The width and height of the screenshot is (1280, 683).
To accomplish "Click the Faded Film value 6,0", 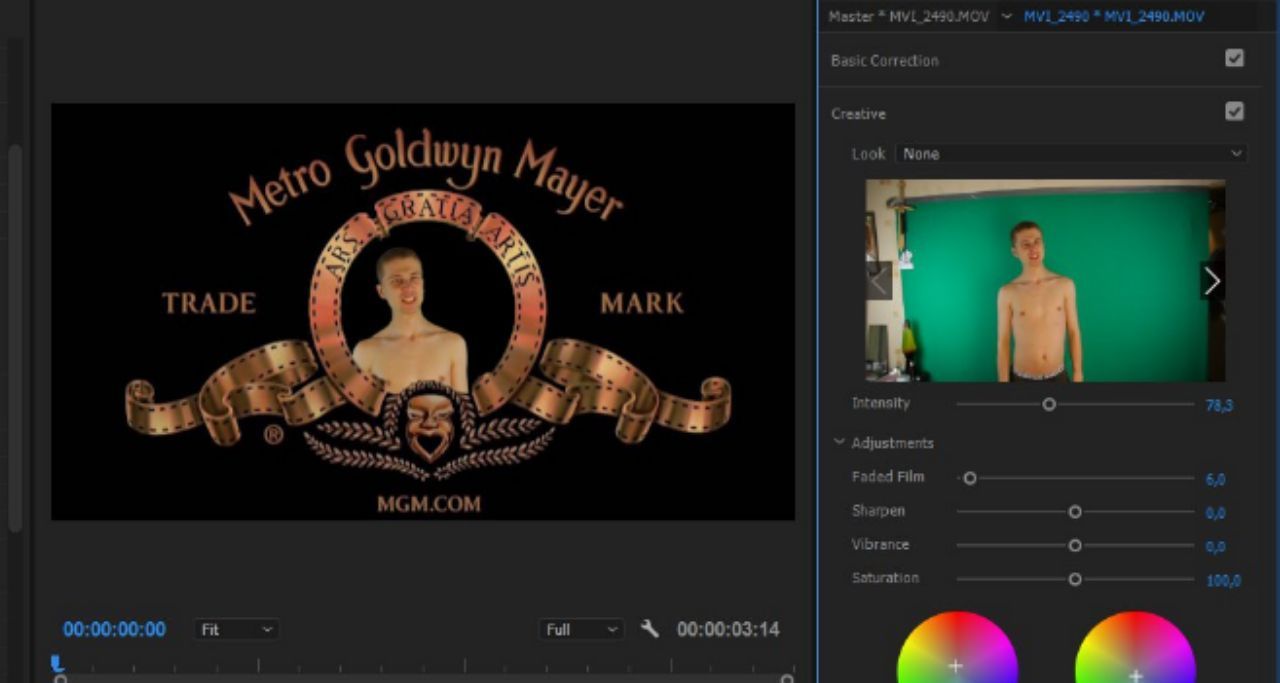I will tap(1215, 480).
